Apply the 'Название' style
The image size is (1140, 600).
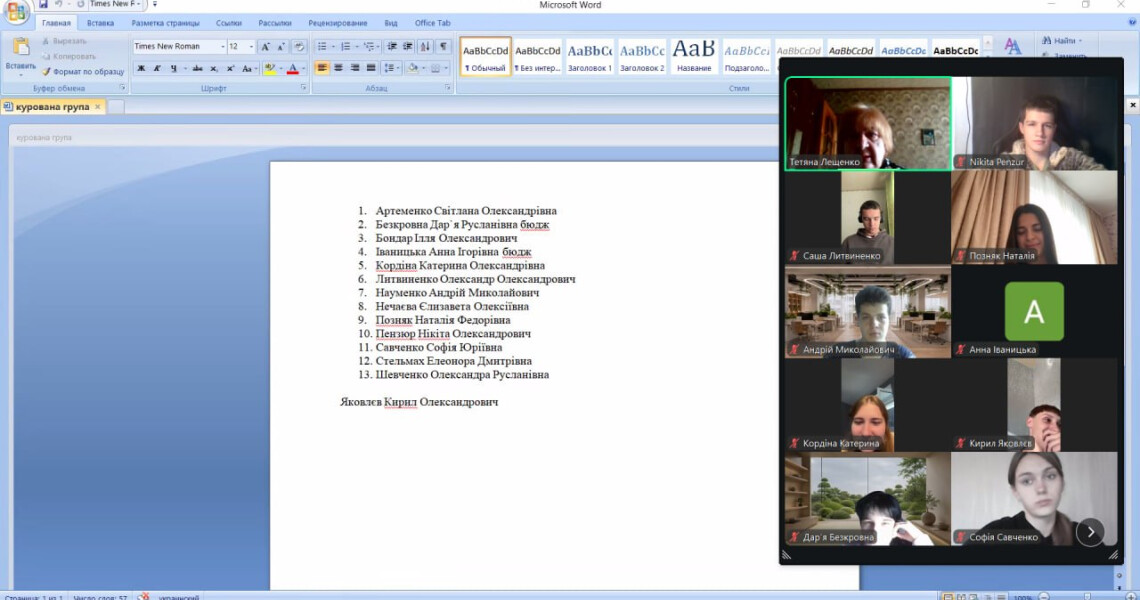pos(694,57)
